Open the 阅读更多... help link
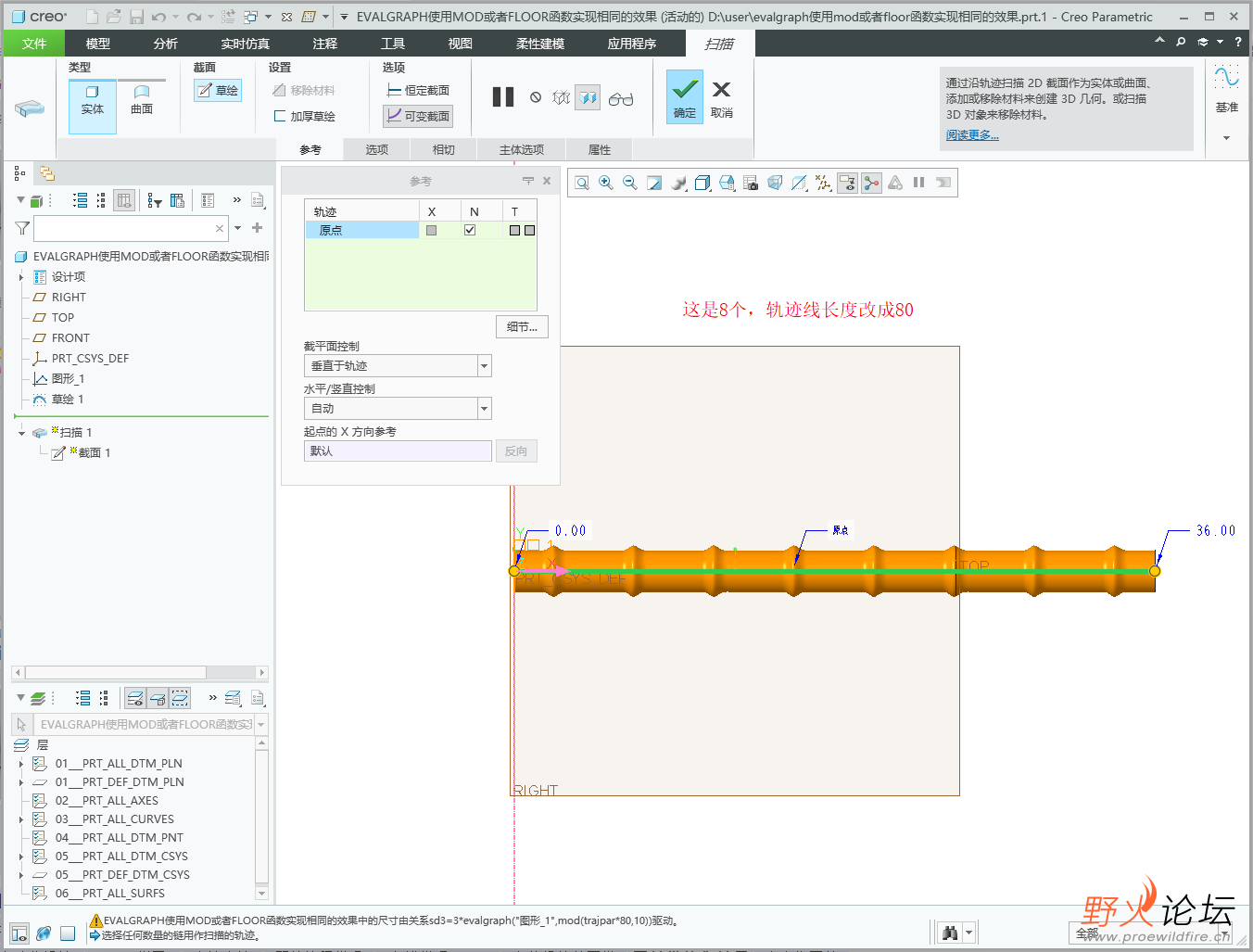1253x952 pixels. point(972,135)
